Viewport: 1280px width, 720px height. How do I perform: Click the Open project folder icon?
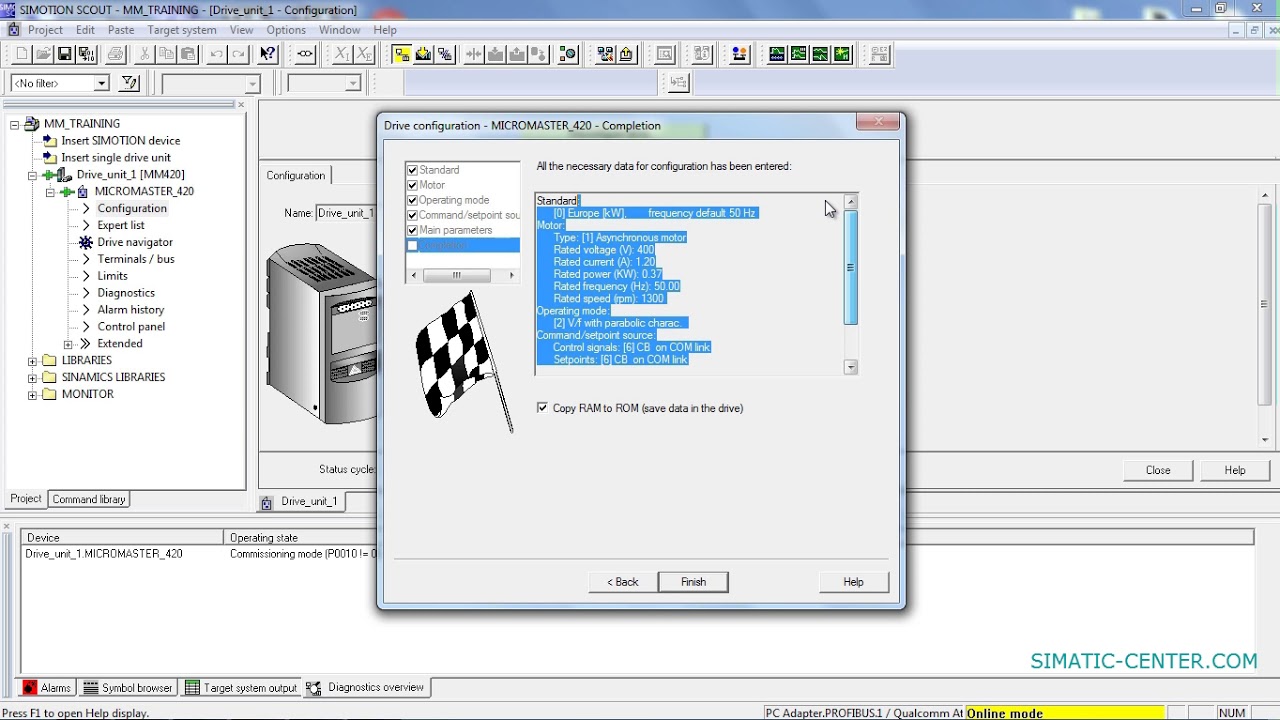tap(44, 54)
